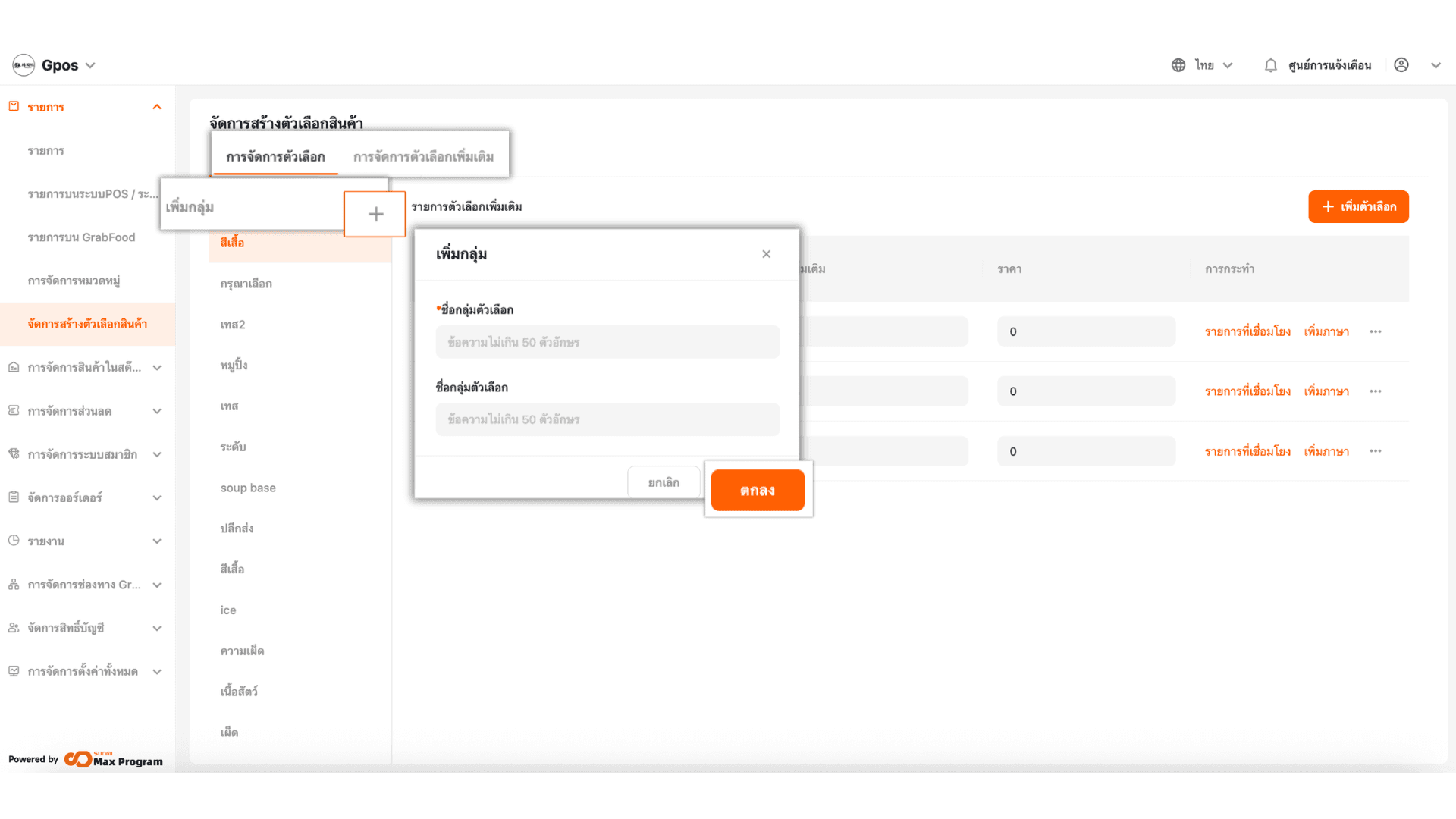
Task: Open the user account profile icon
Action: [x=1401, y=65]
